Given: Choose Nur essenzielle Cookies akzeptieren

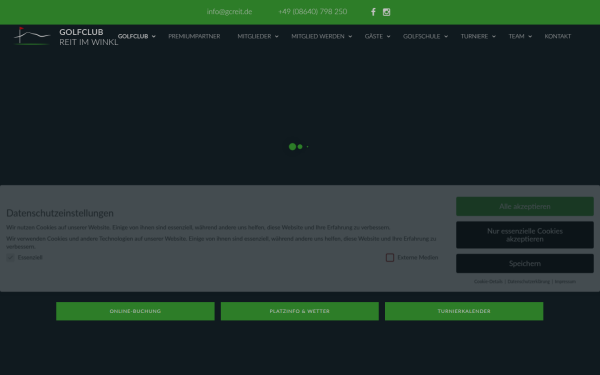Looking at the screenshot, I should [525, 235].
